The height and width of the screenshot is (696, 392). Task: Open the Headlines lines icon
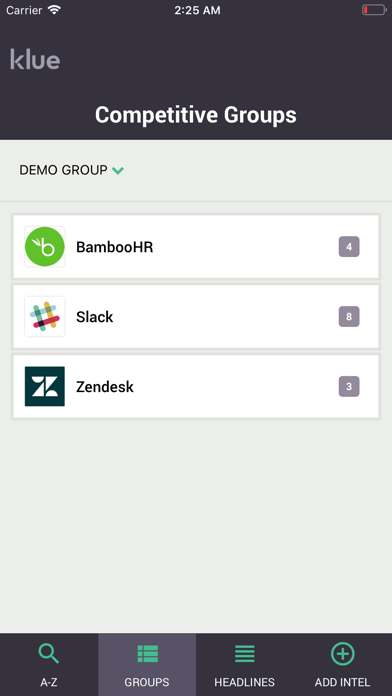click(x=245, y=654)
